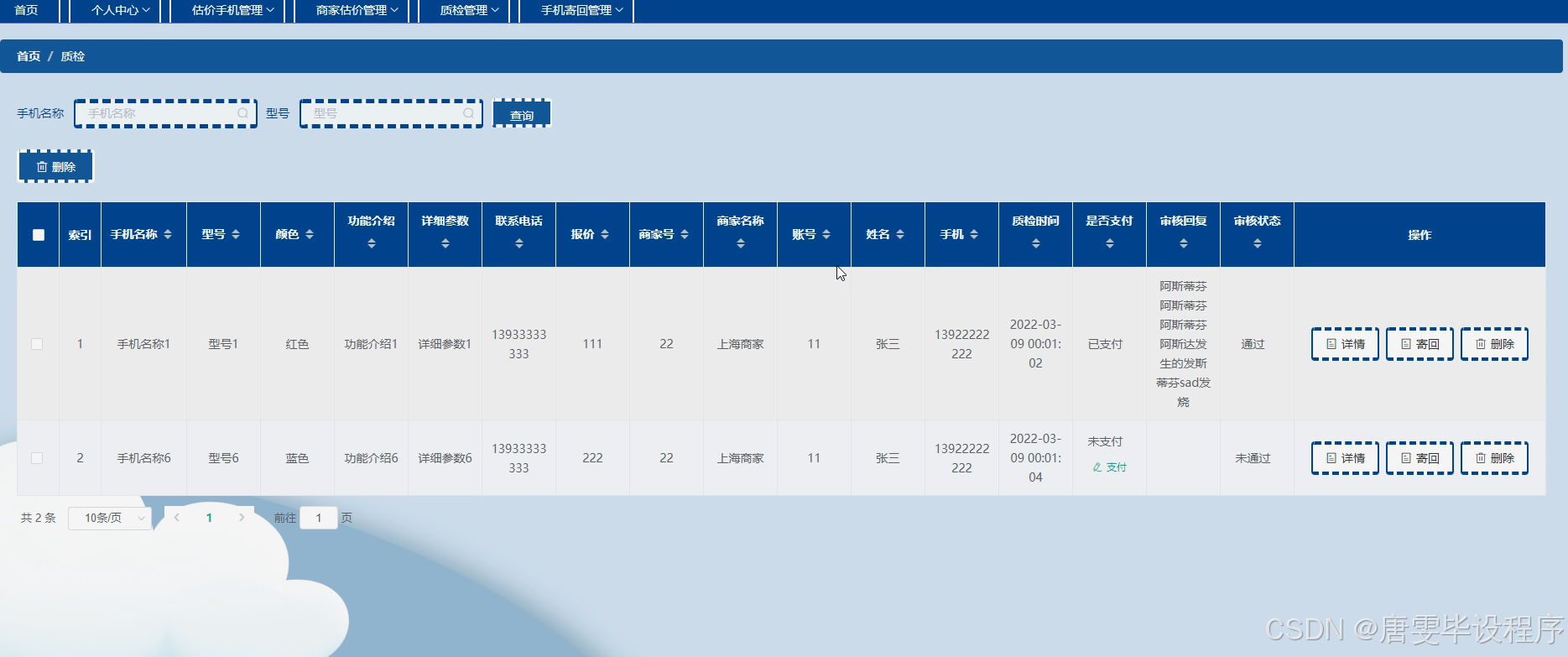Open 详情 for 手机名称1 row

click(1345, 344)
